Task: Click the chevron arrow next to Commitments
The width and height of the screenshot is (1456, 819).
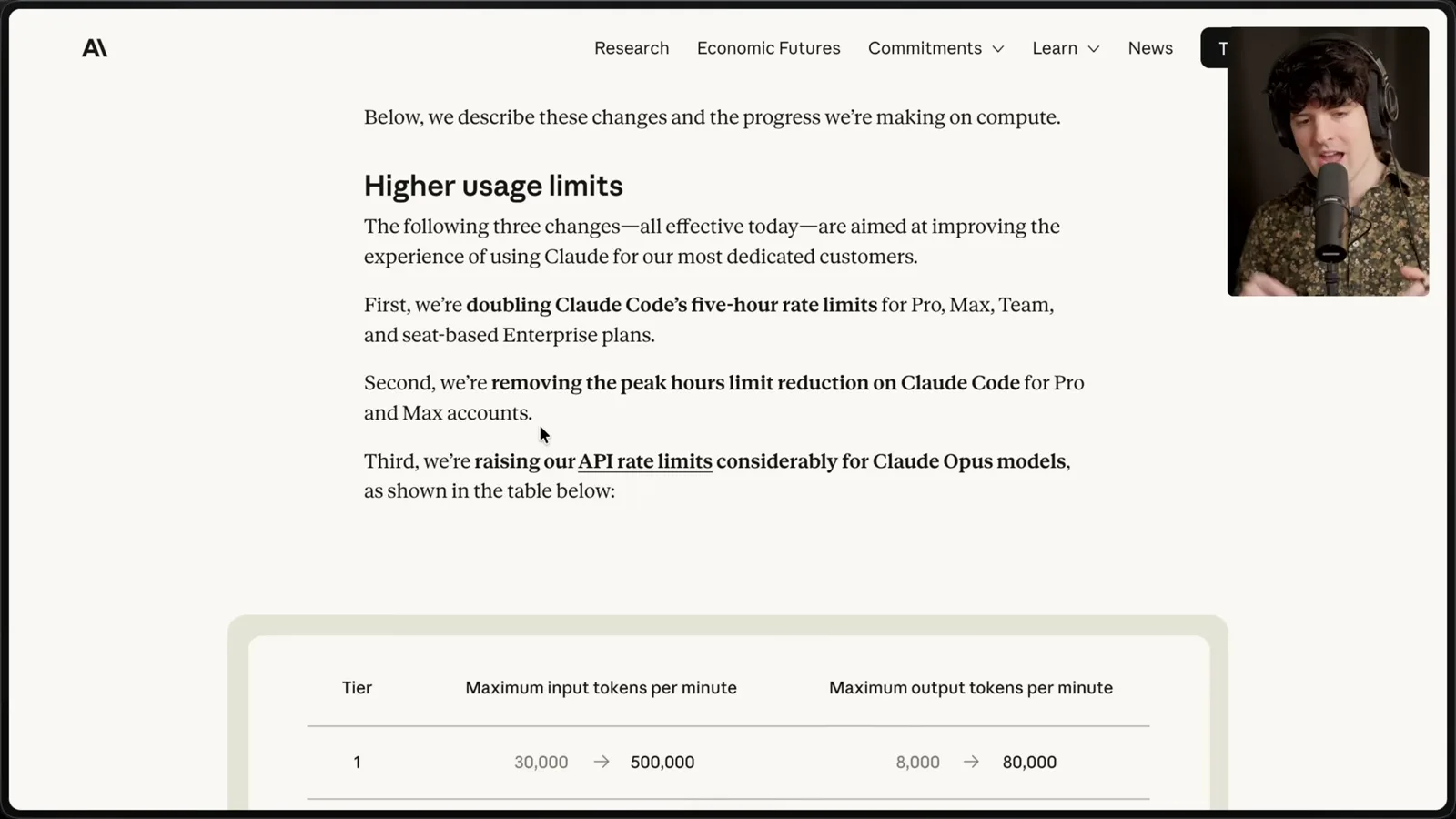Action: (x=998, y=49)
